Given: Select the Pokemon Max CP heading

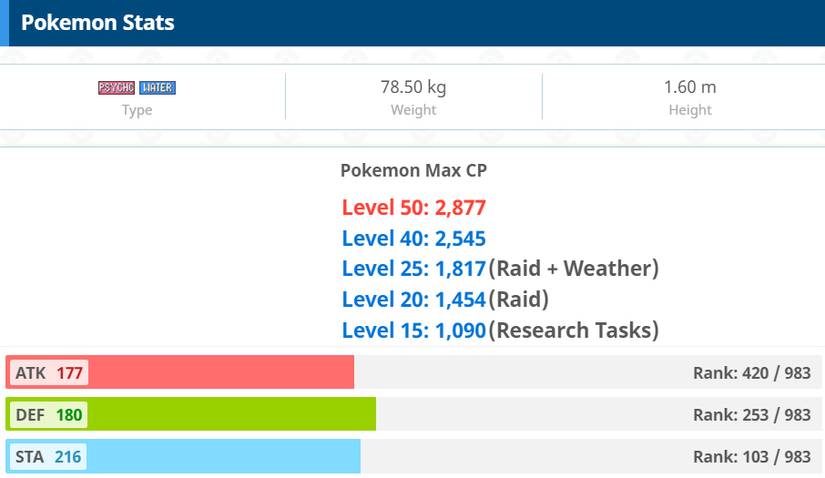Looking at the screenshot, I should click(x=414, y=171).
